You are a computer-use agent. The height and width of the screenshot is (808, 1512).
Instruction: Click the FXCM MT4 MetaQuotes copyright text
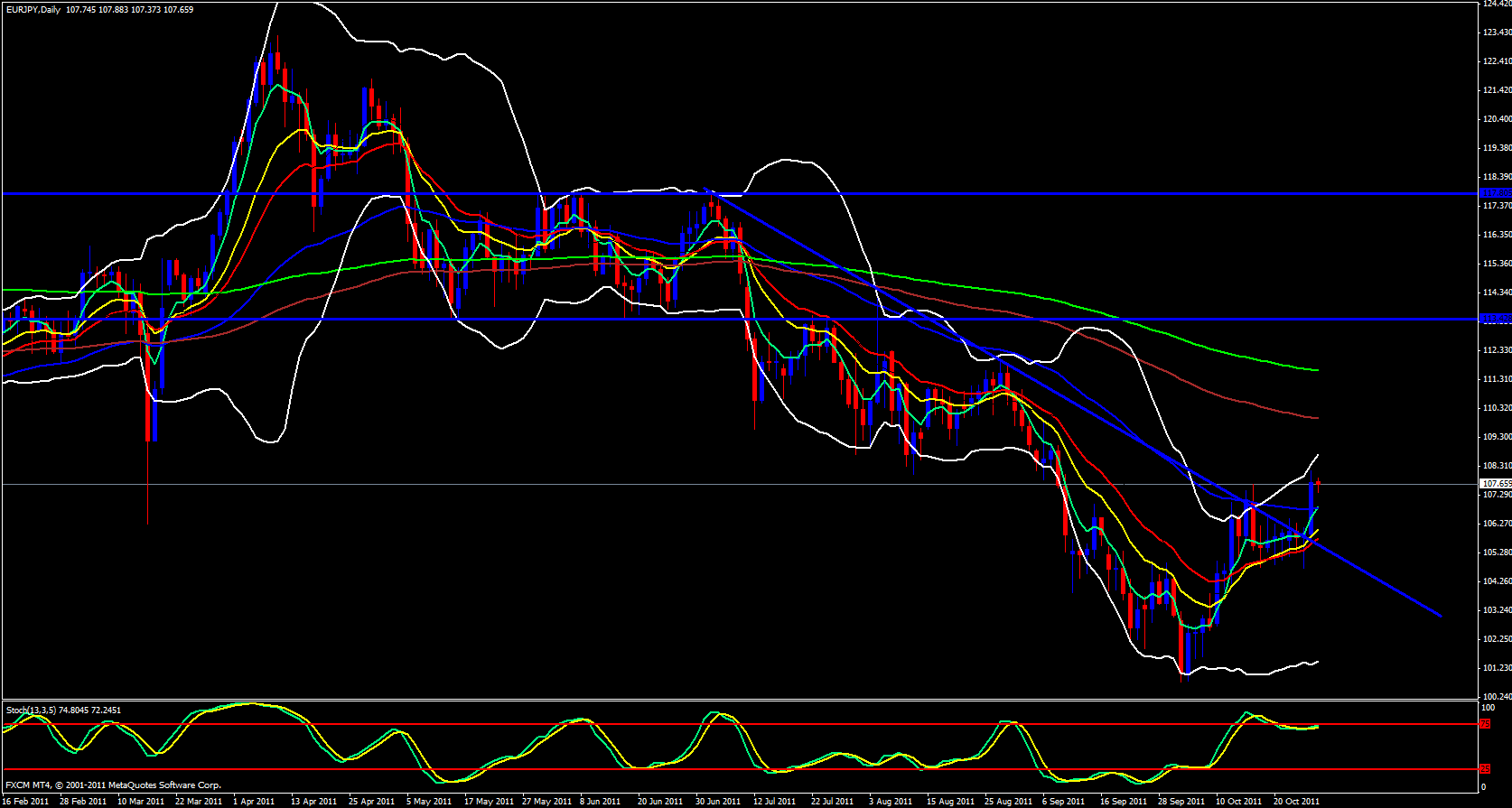point(113,785)
